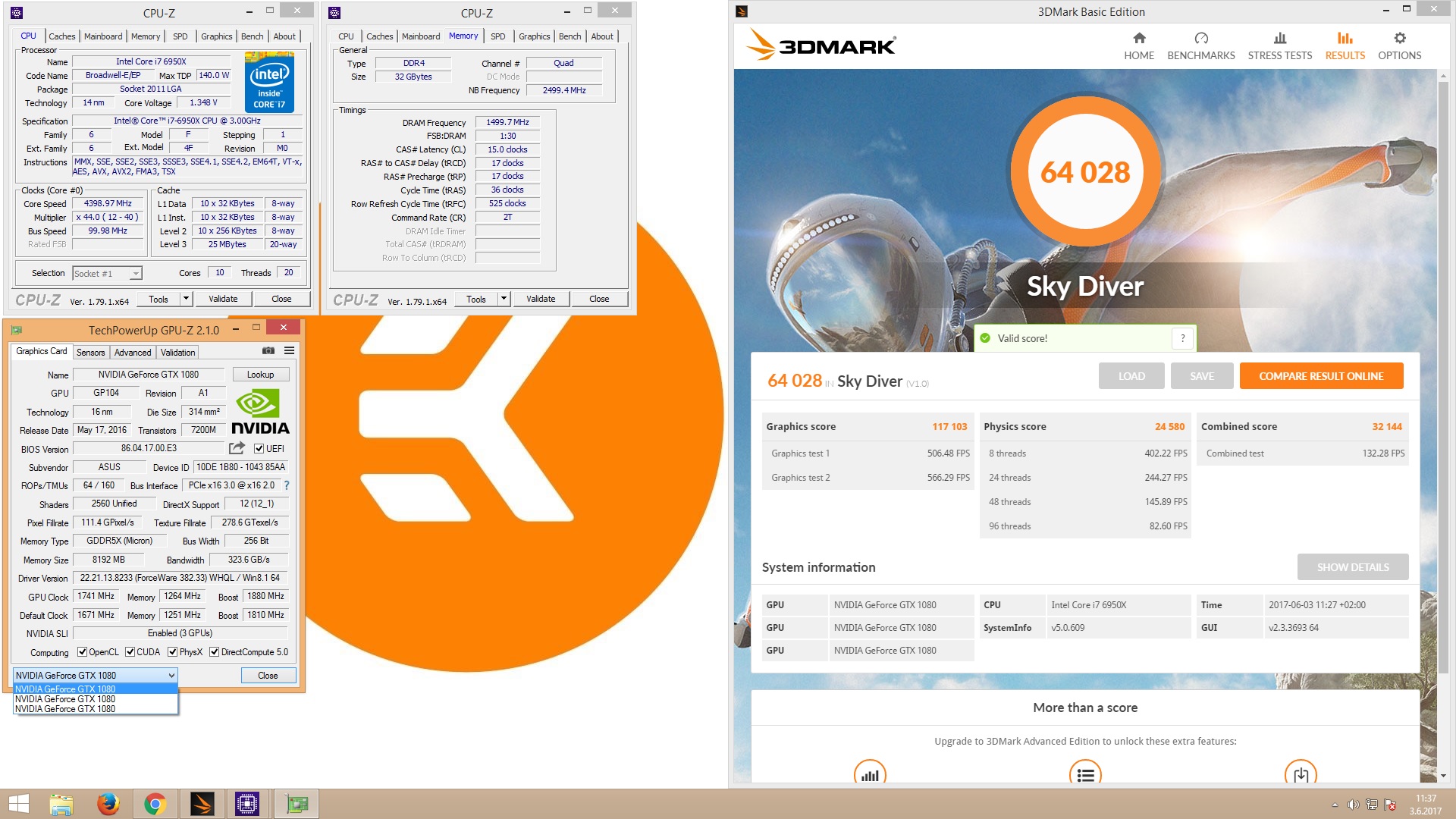Open Tools dropdown arrow in CPU tab window
Viewport: 1456px width, 819px height.
coord(186,299)
